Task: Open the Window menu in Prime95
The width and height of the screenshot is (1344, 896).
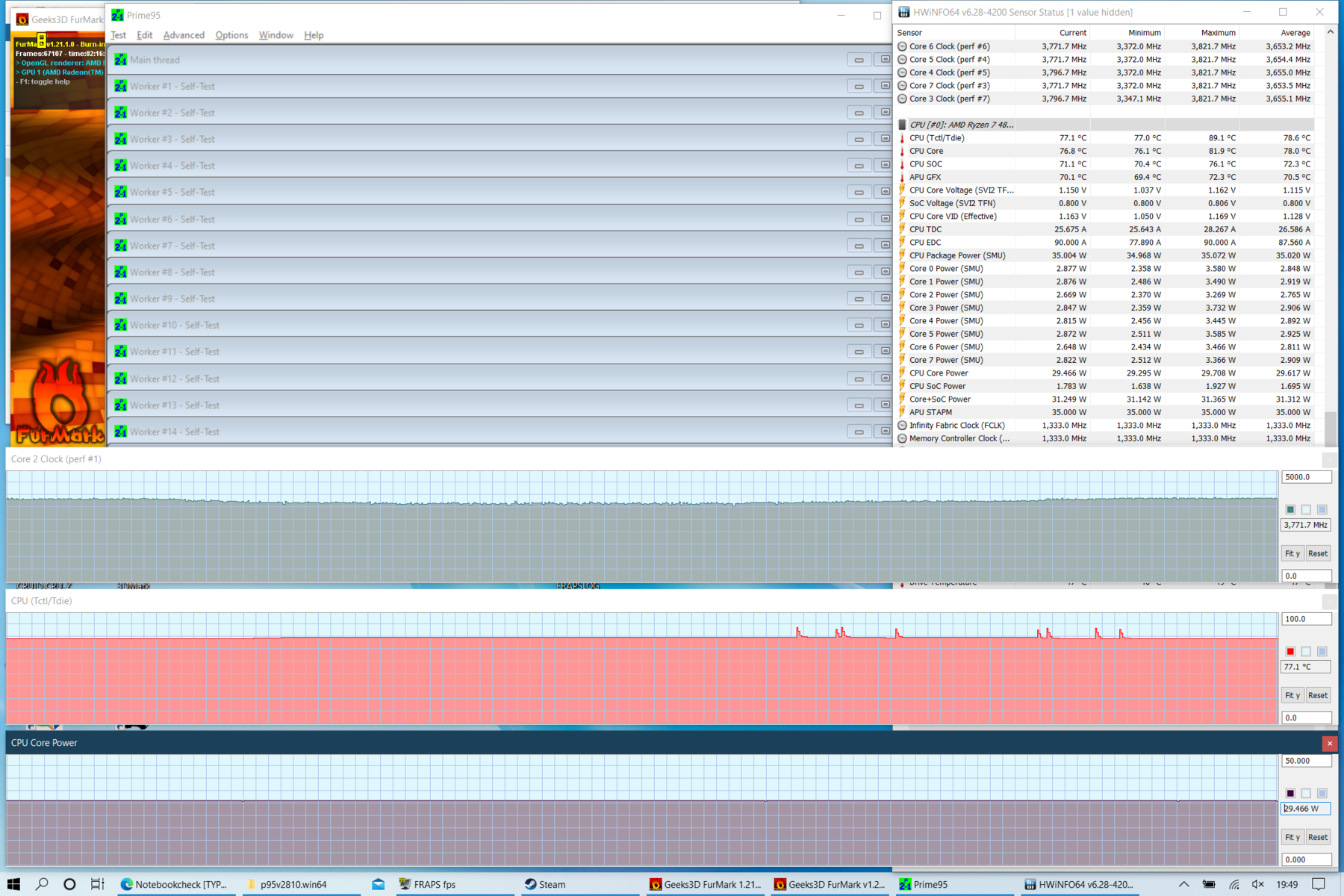Action: 276,35
